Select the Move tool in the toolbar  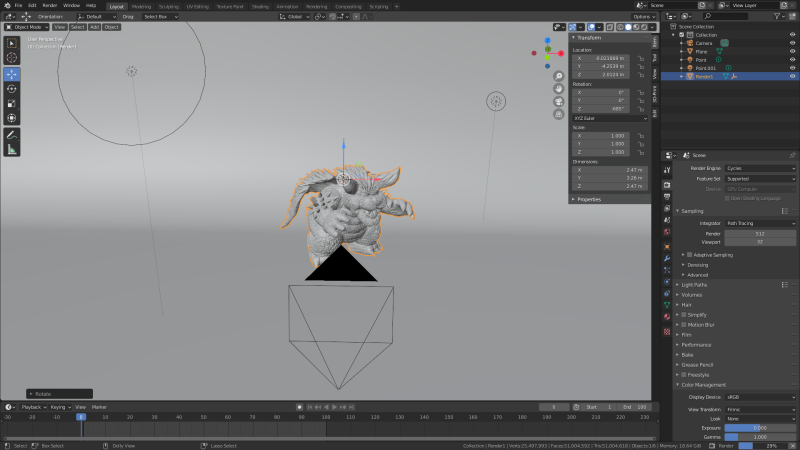(12, 74)
